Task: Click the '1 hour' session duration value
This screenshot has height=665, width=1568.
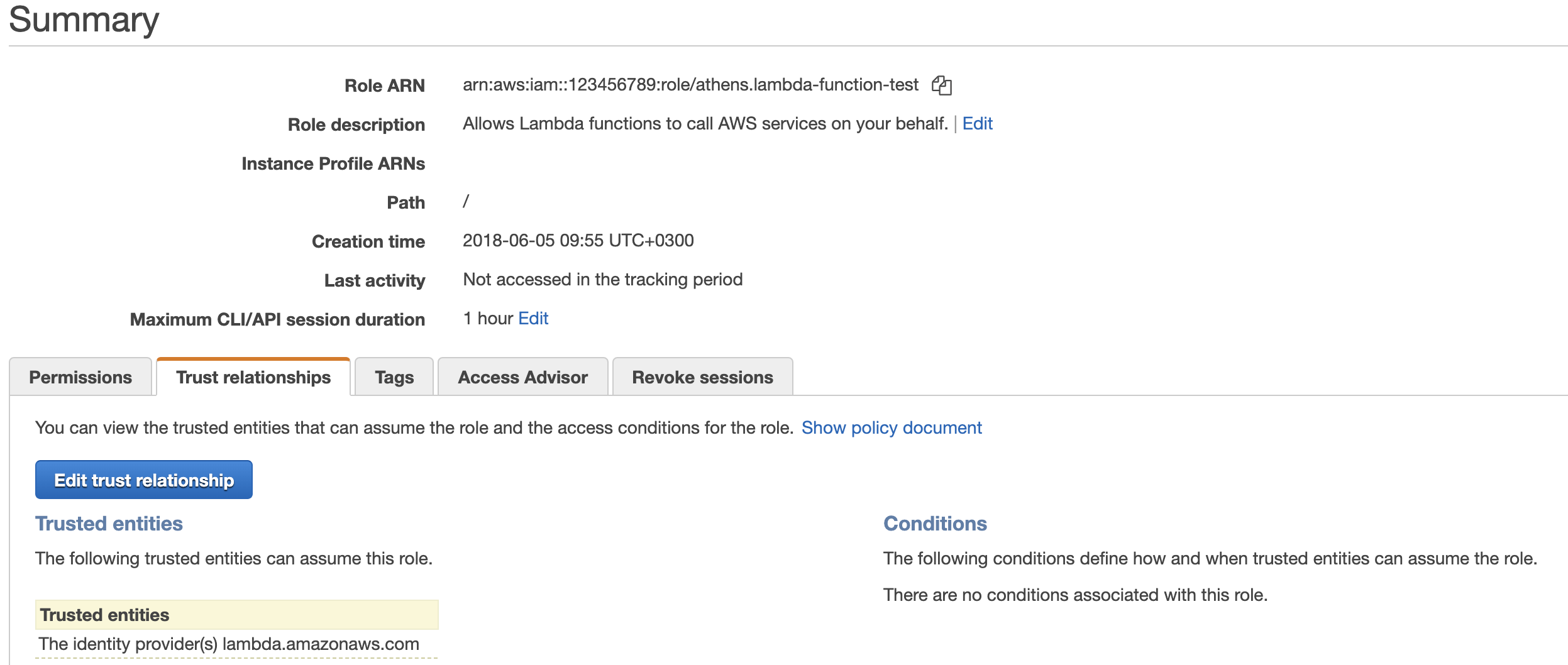Action: (x=488, y=319)
